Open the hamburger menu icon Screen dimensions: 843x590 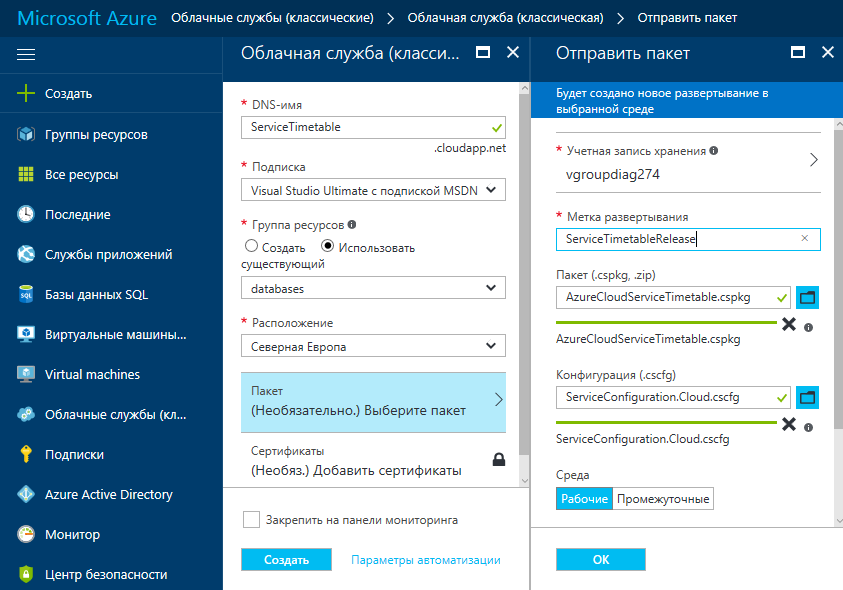pyautogui.click(x=26, y=54)
